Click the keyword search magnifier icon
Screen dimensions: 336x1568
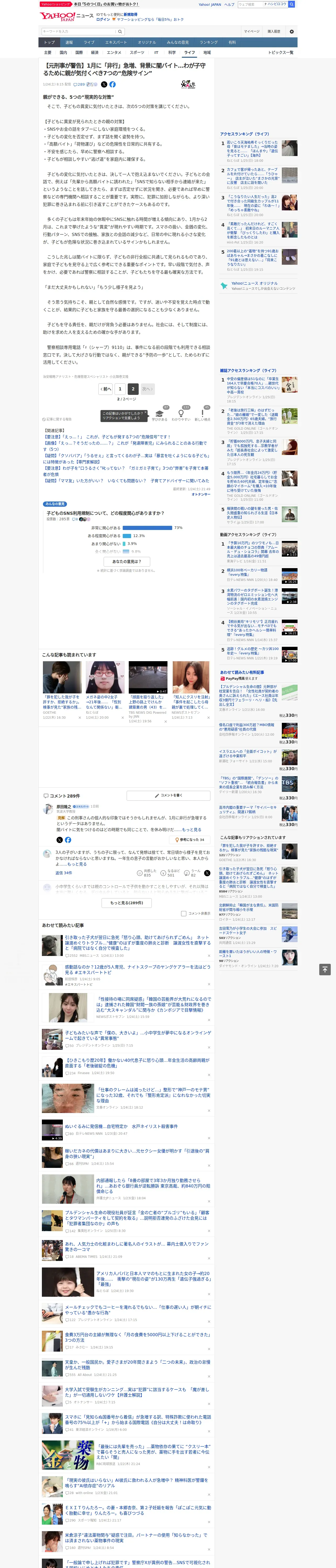point(120,32)
